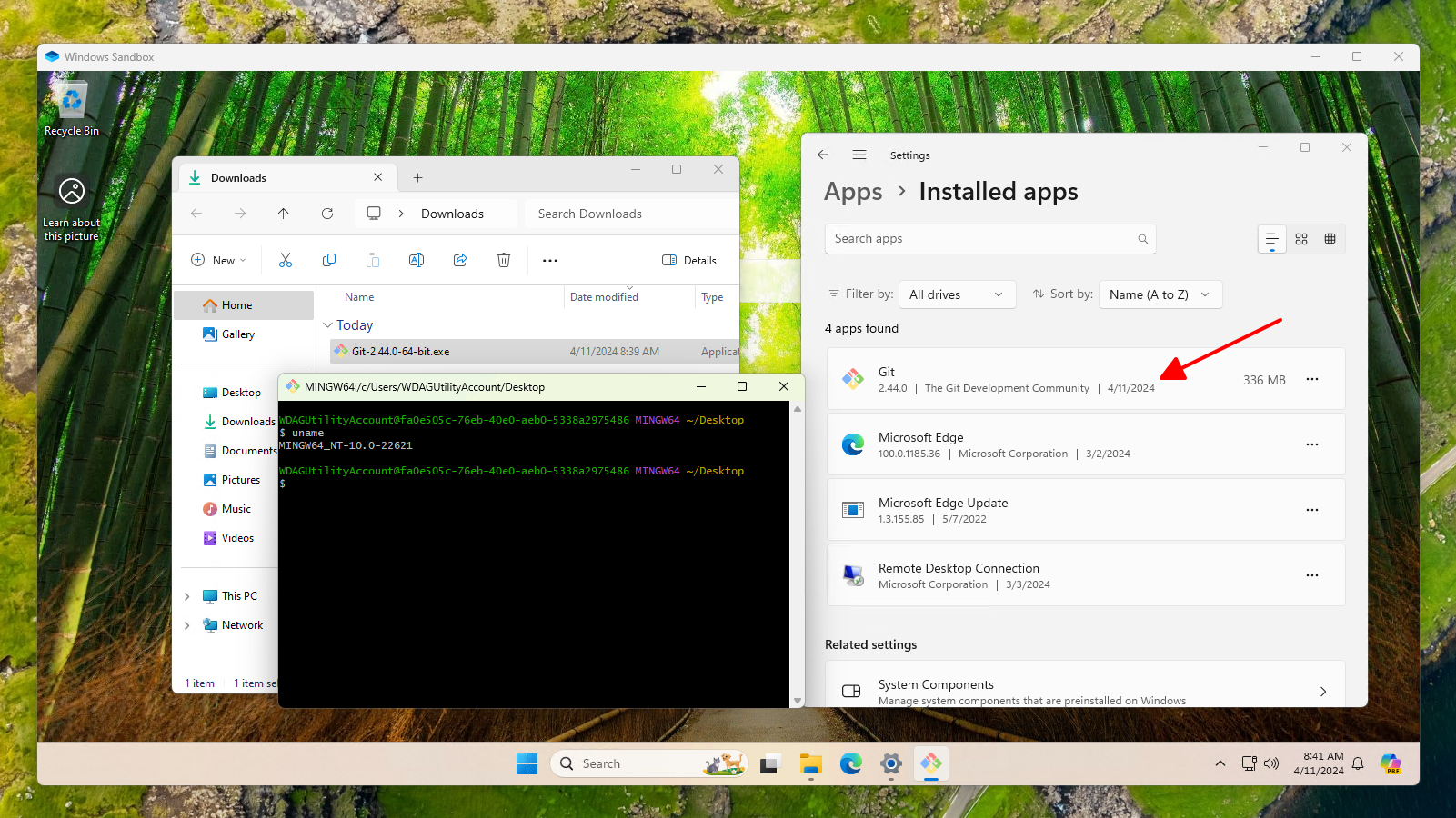The width and height of the screenshot is (1456, 818).
Task: Go forward in File Explorer
Action: [240, 214]
